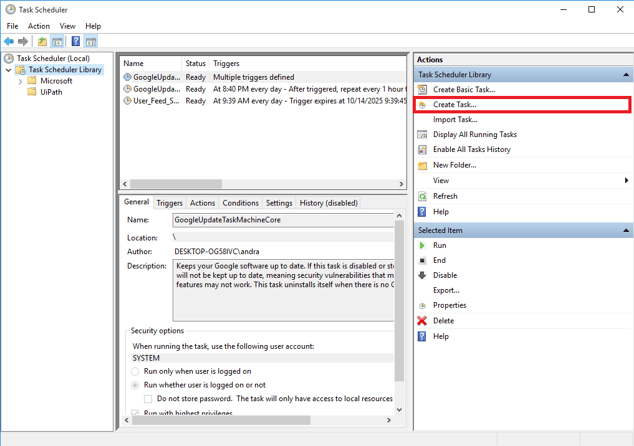Click the Display All Running Tasks action

click(x=475, y=135)
